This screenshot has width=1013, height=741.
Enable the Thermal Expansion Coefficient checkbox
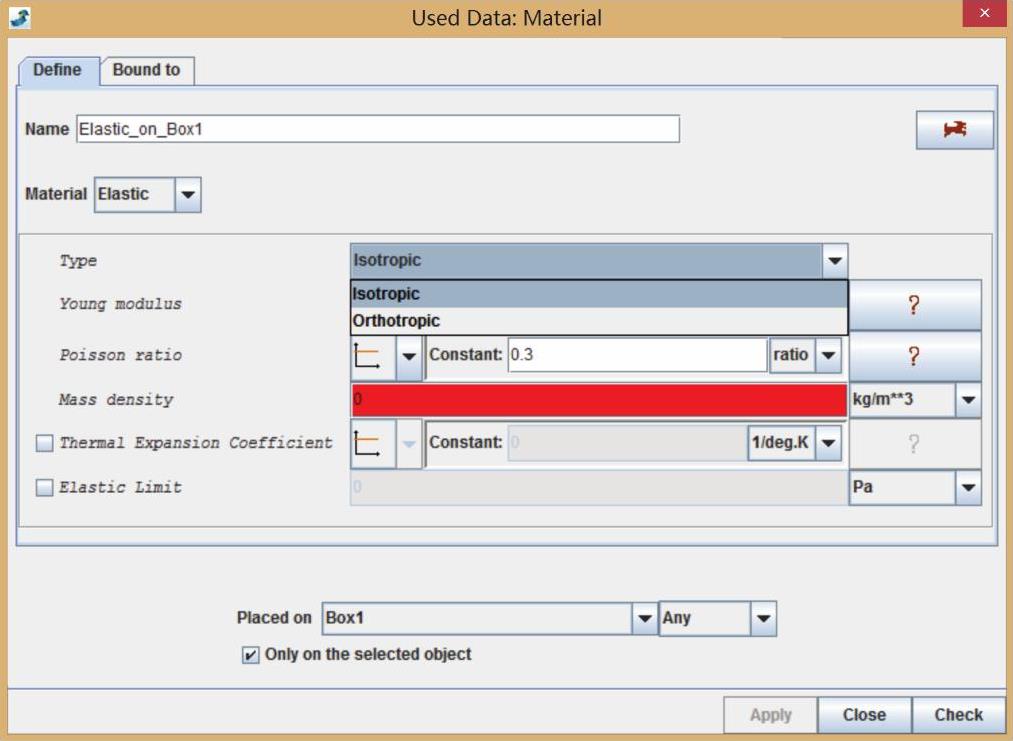click(x=44, y=443)
